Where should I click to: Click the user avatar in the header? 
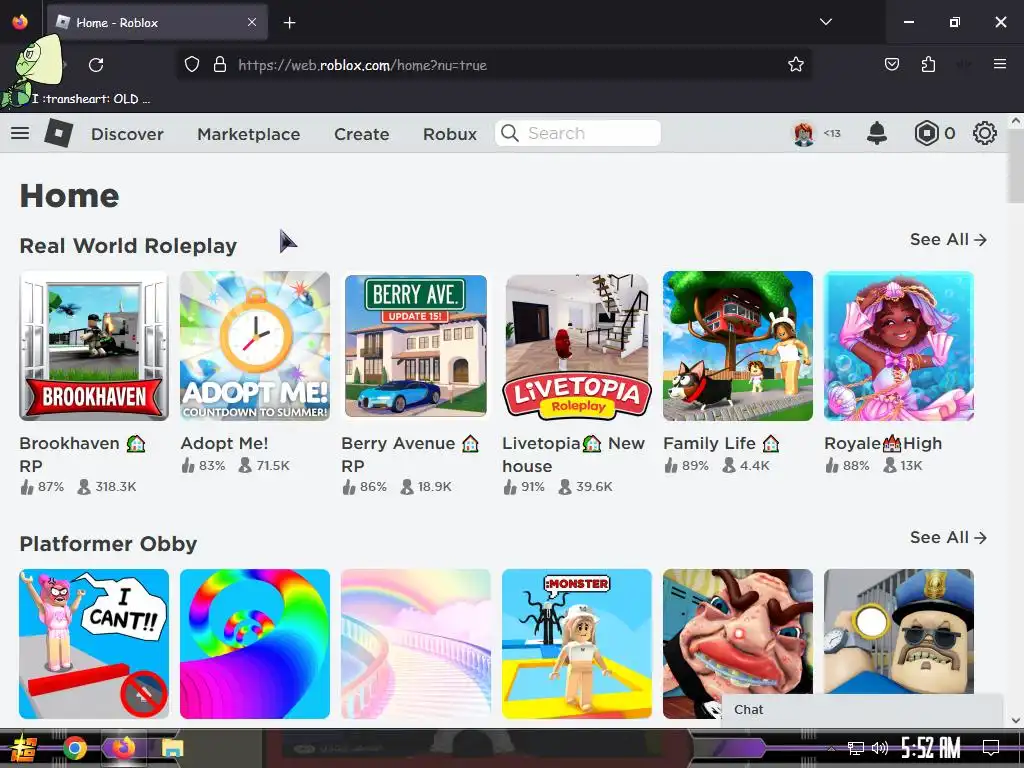point(804,134)
